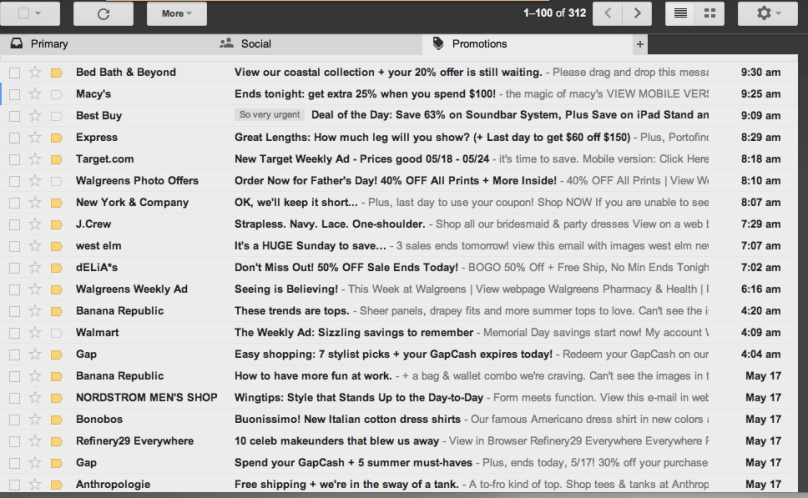
Task: Open email 'Spend your GapCash + 5 summer must-haves'
Action: pos(353,462)
